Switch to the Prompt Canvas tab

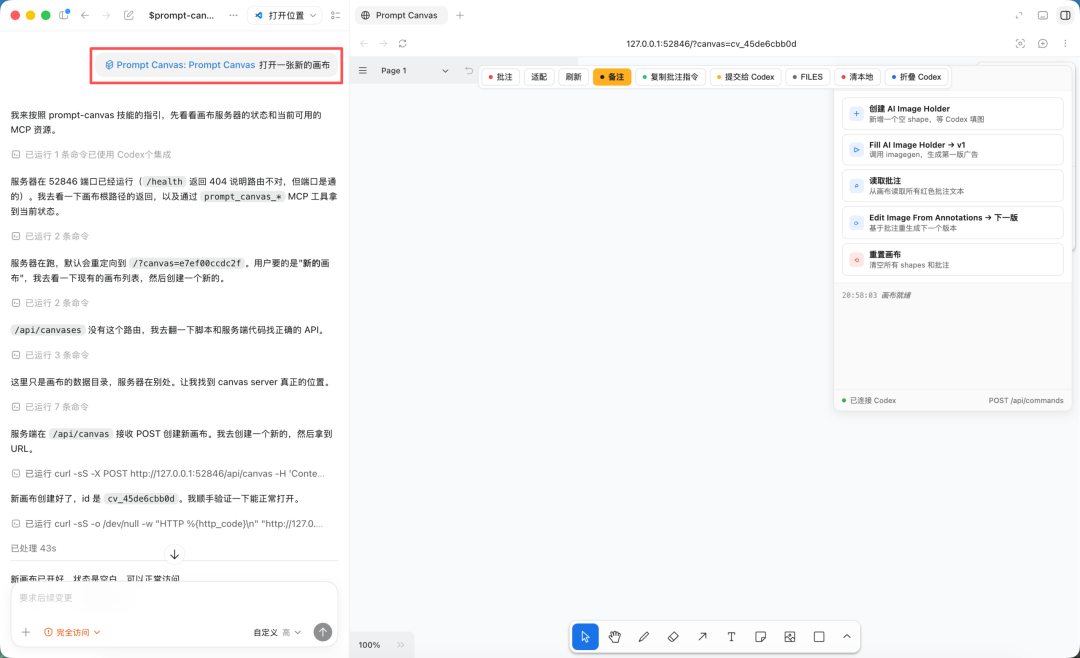click(x=401, y=15)
